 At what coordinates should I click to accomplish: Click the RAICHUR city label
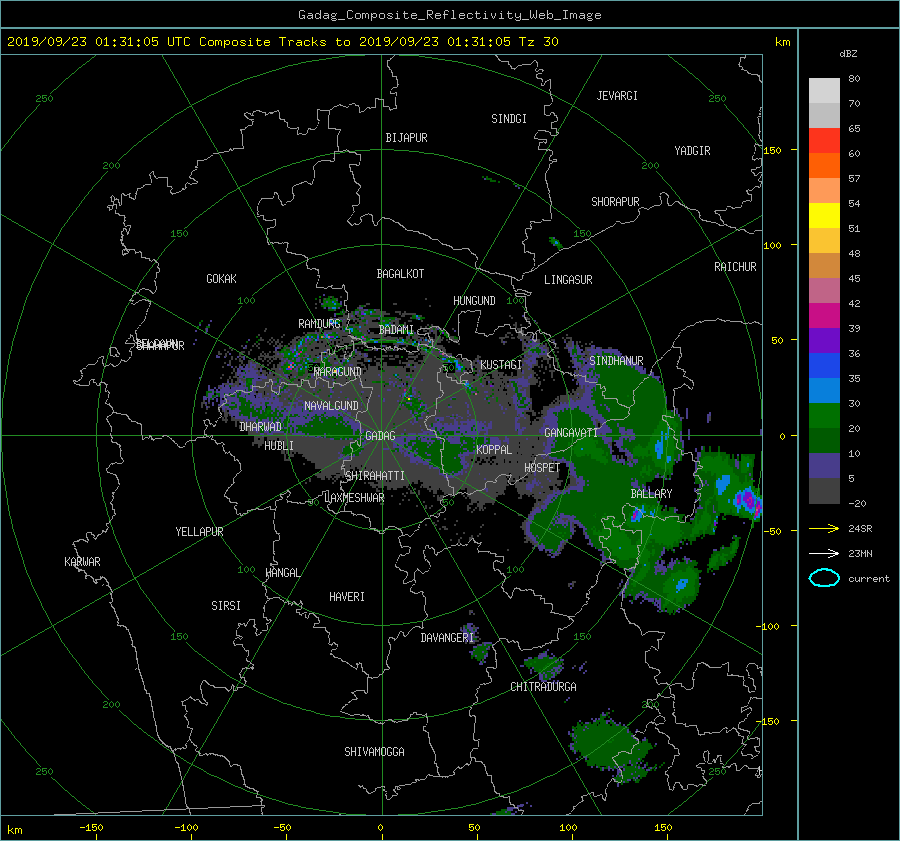[735, 267]
